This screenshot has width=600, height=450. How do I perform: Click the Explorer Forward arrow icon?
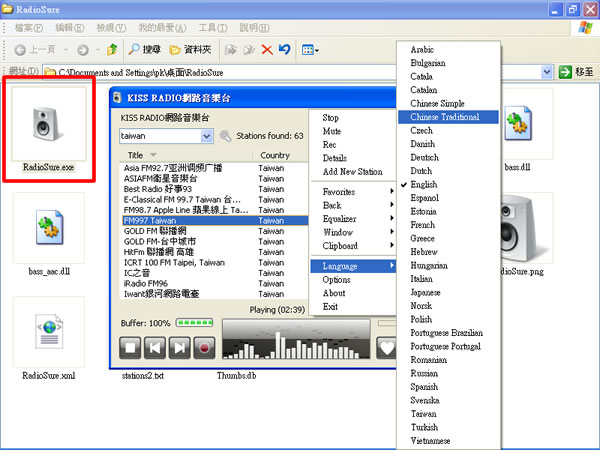pyautogui.click(x=83, y=50)
